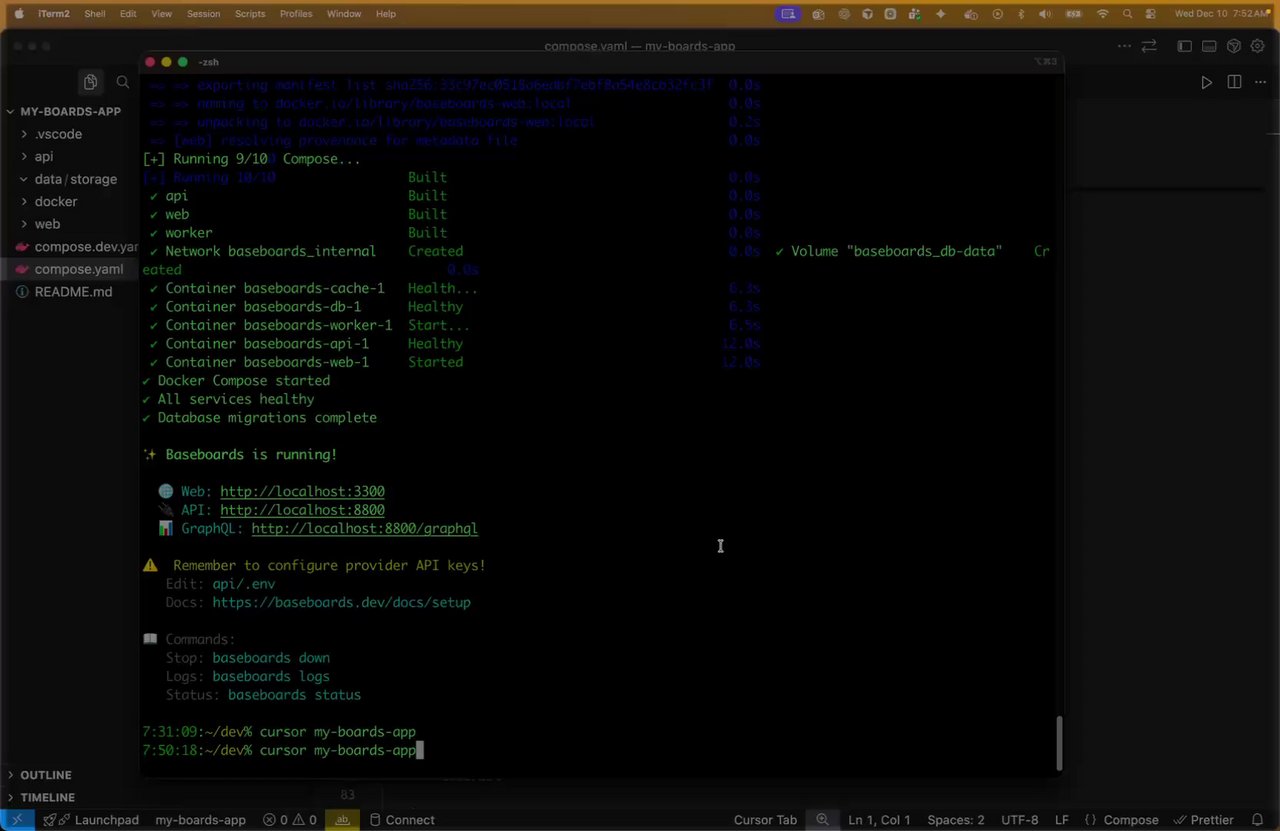Run the file with the play icon
This screenshot has width=1280, height=831.
click(1206, 83)
